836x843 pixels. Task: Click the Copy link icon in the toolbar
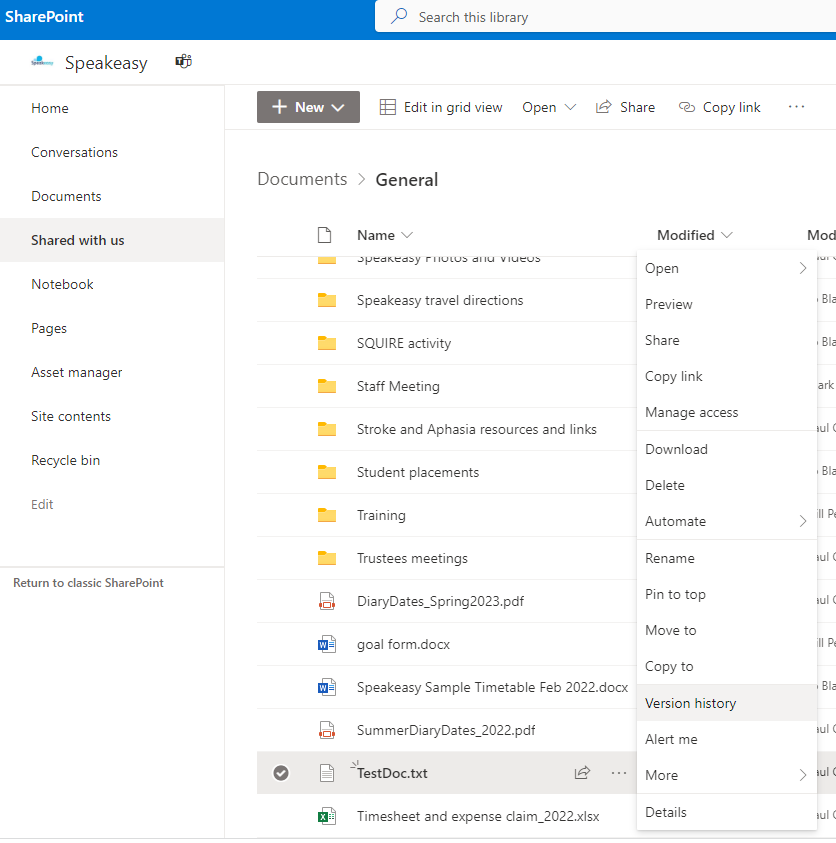pos(687,107)
